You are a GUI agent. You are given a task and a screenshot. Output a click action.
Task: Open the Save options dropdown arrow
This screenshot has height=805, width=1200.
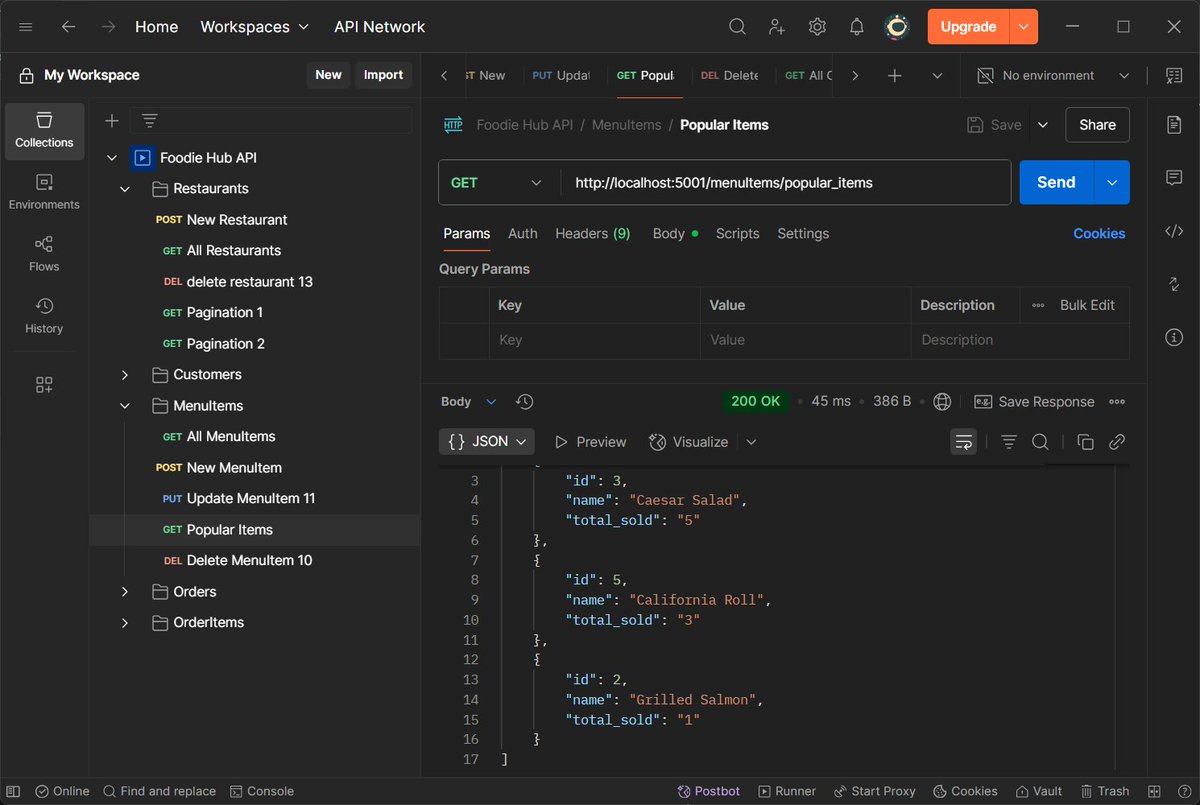(x=1042, y=125)
